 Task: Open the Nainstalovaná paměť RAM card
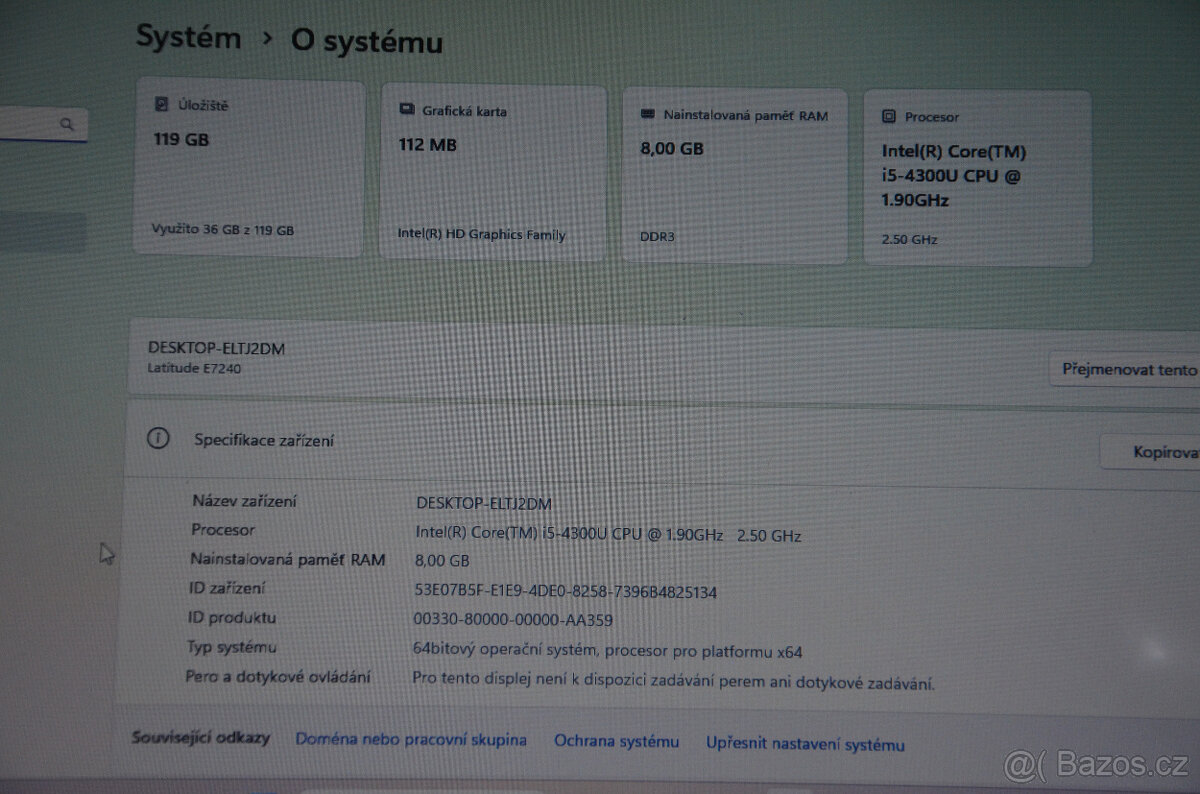pos(735,175)
